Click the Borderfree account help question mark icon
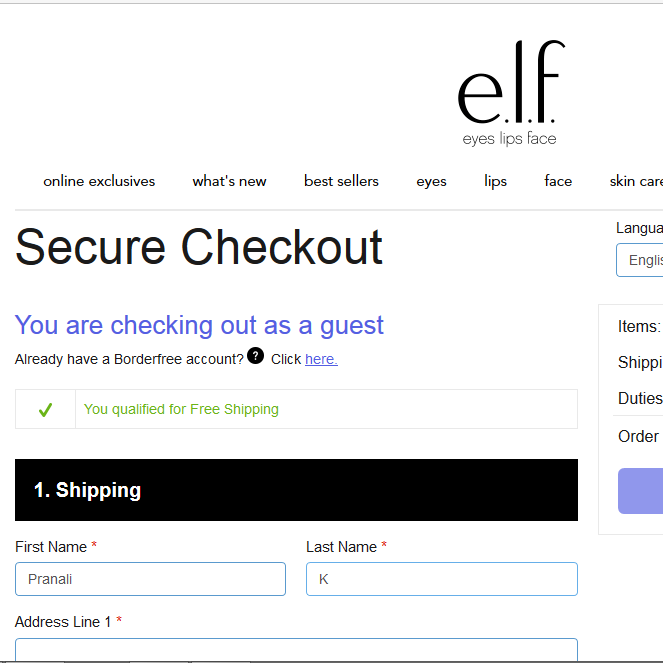The height and width of the screenshot is (663, 663). pos(255,356)
